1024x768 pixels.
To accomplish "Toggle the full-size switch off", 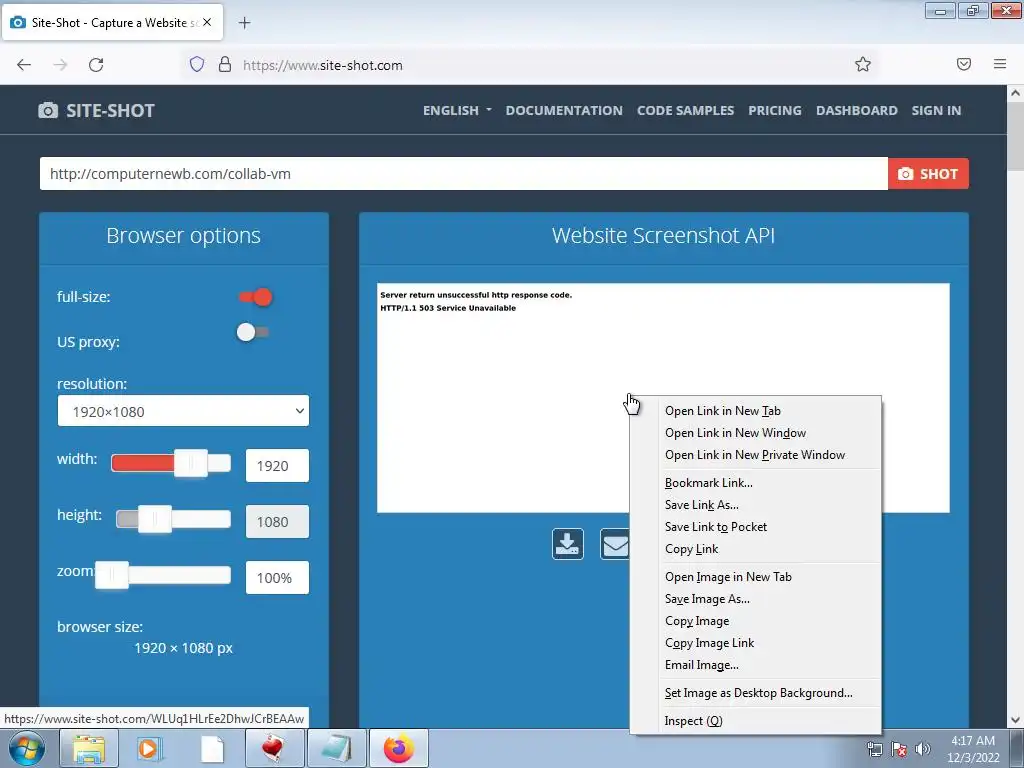I will 255,297.
